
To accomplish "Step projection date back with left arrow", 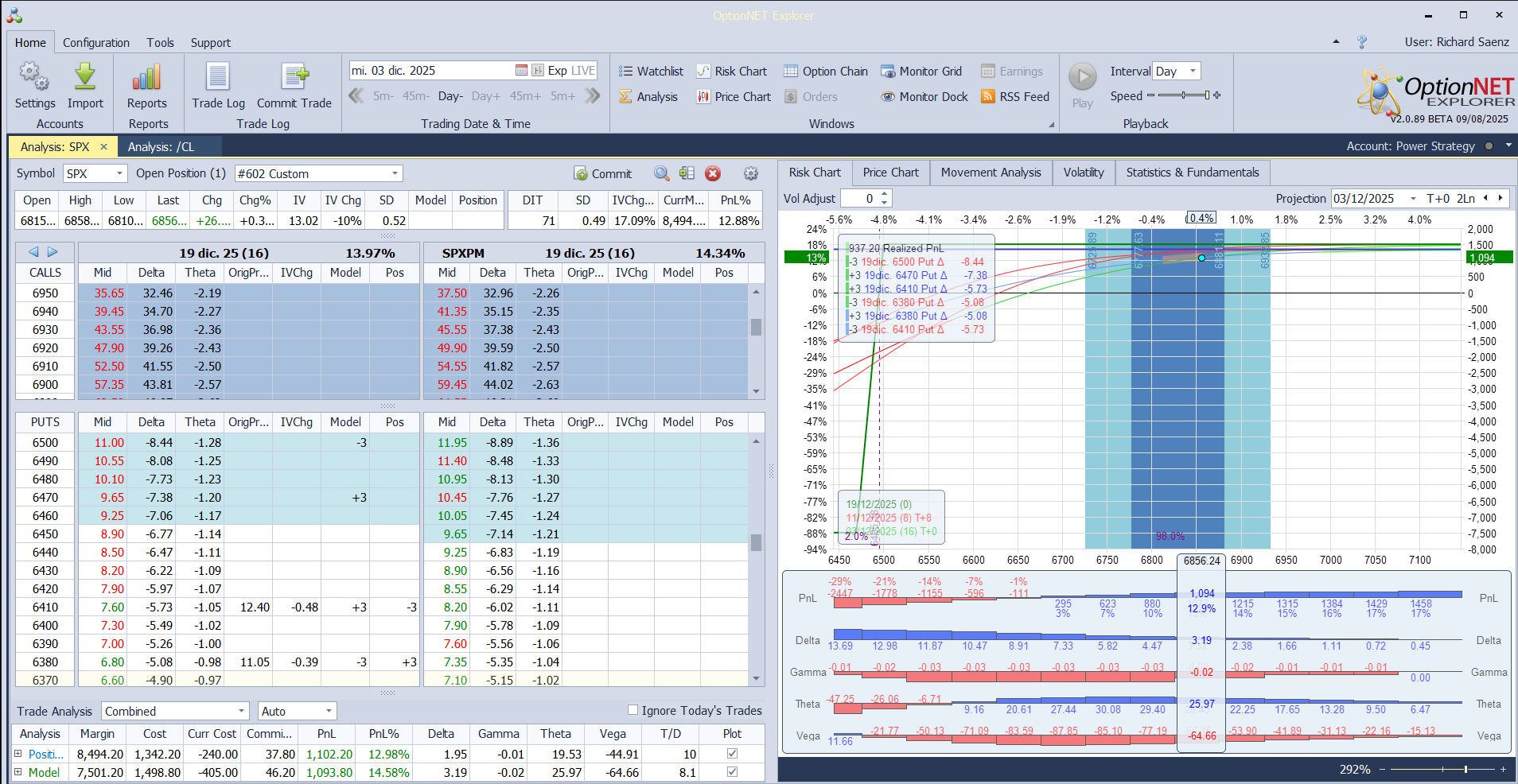I will (1485, 198).
